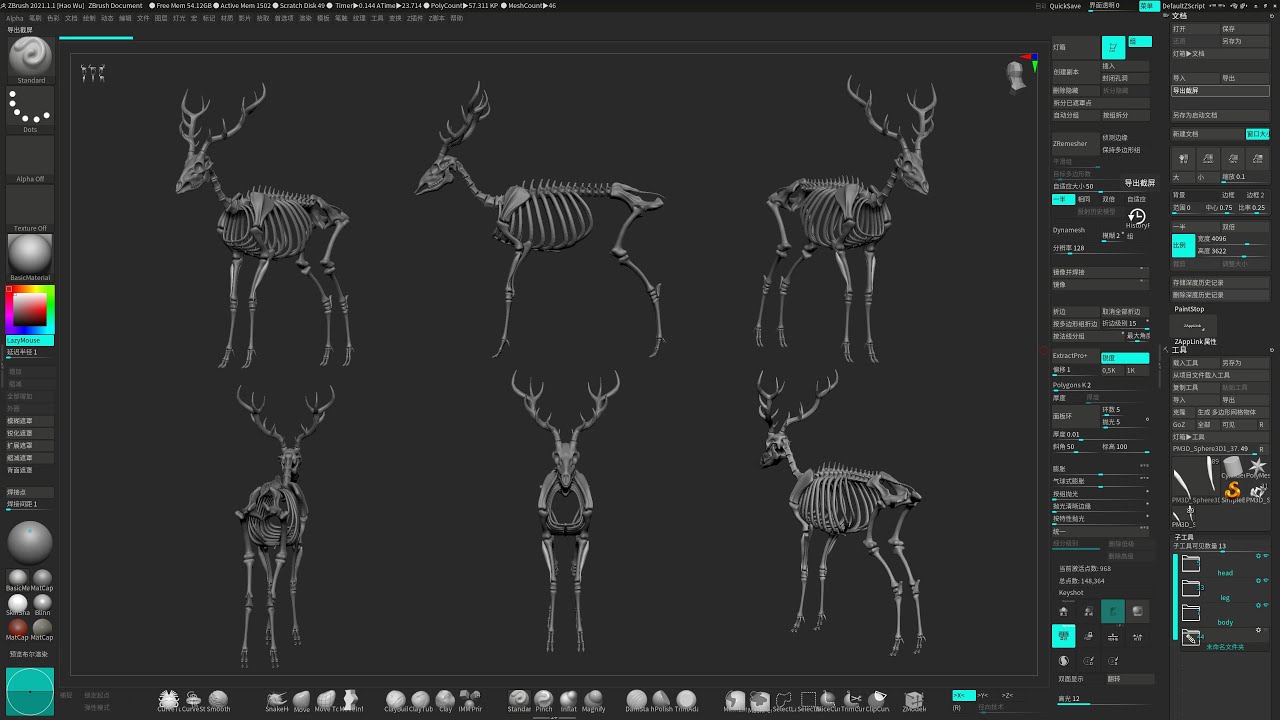The width and height of the screenshot is (1280, 720).
Task: Expand the 子工具 subtool panel header
Action: (1184, 537)
